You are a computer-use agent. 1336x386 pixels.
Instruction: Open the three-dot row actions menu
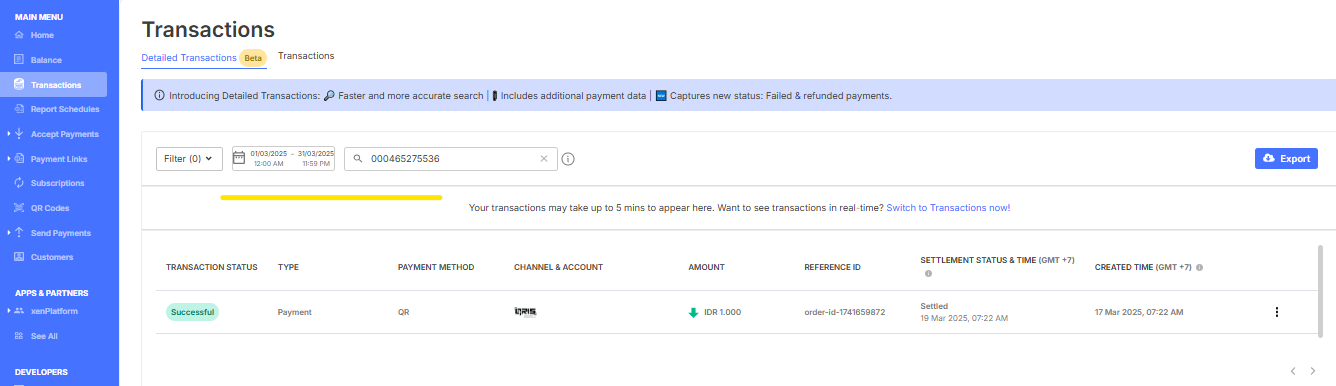[x=1276, y=312]
